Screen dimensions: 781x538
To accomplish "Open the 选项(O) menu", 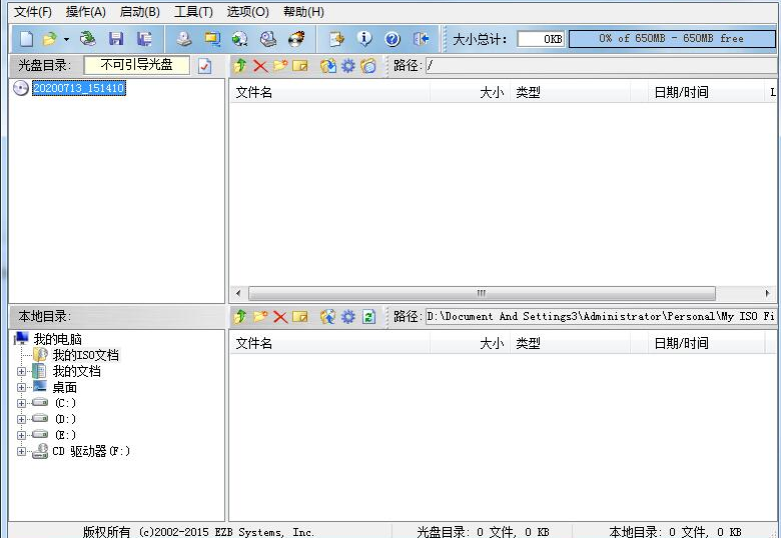I will pos(248,11).
